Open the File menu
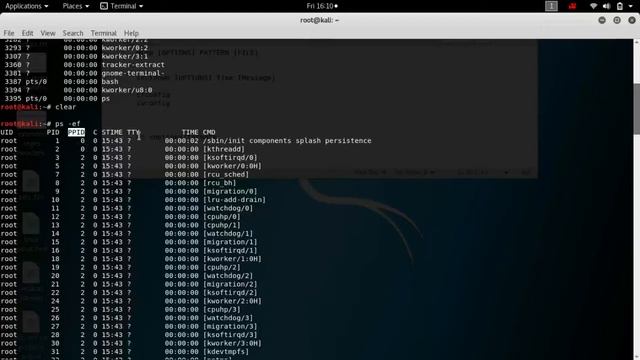Image resolution: width=640 pixels, height=360 pixels. point(9,33)
